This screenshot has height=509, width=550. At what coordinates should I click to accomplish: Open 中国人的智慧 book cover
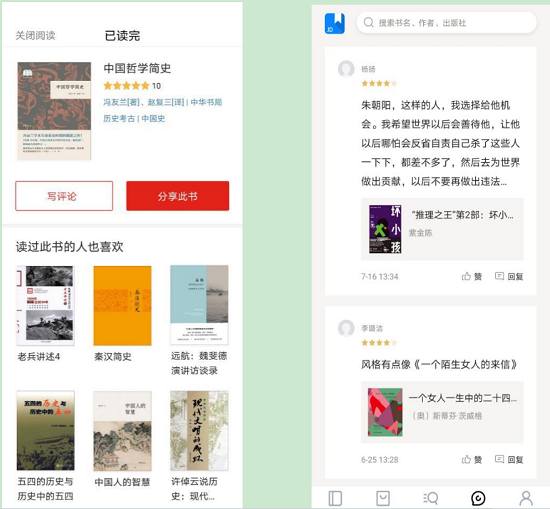click(x=122, y=431)
